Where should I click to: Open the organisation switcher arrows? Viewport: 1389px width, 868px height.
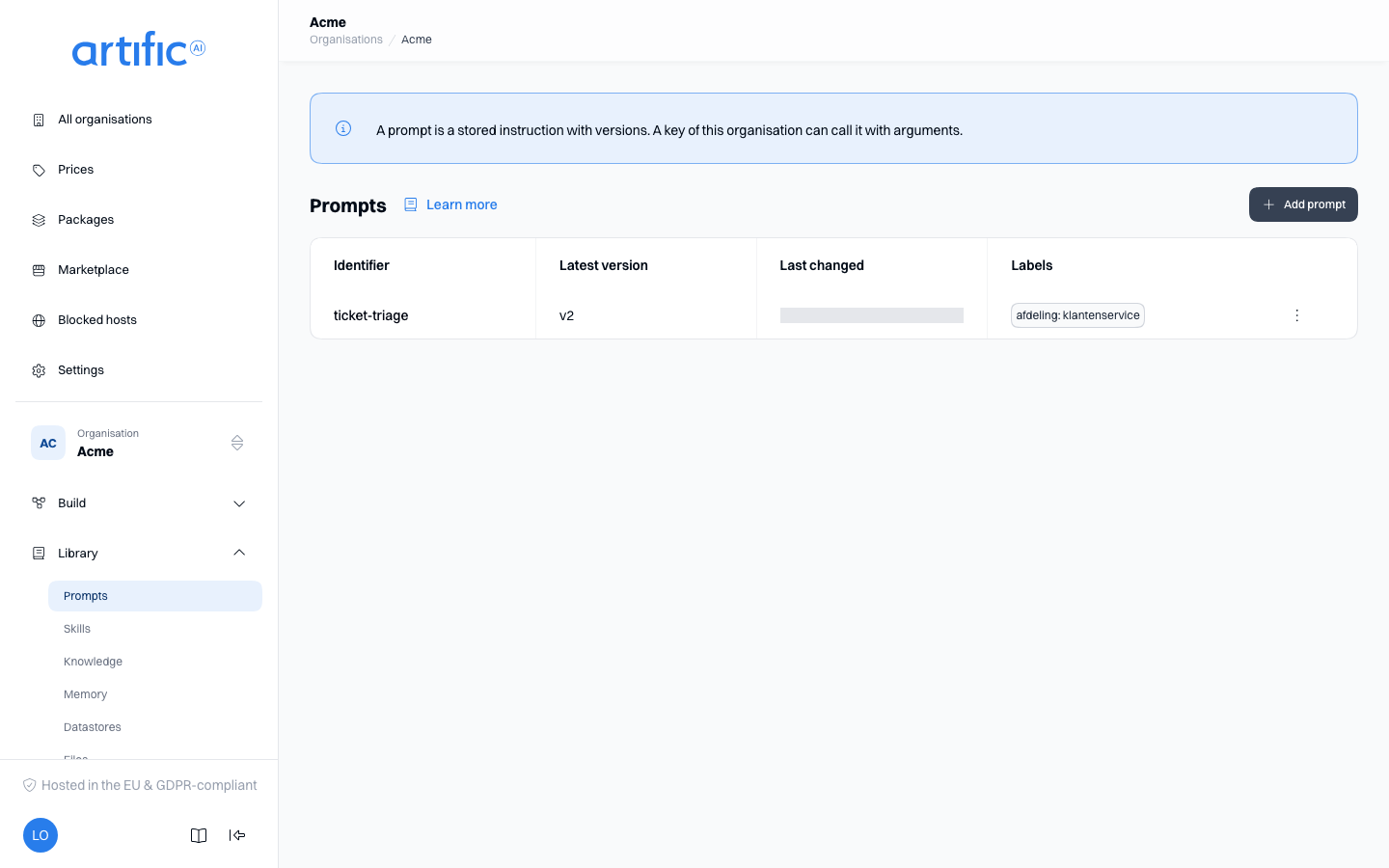[237, 443]
